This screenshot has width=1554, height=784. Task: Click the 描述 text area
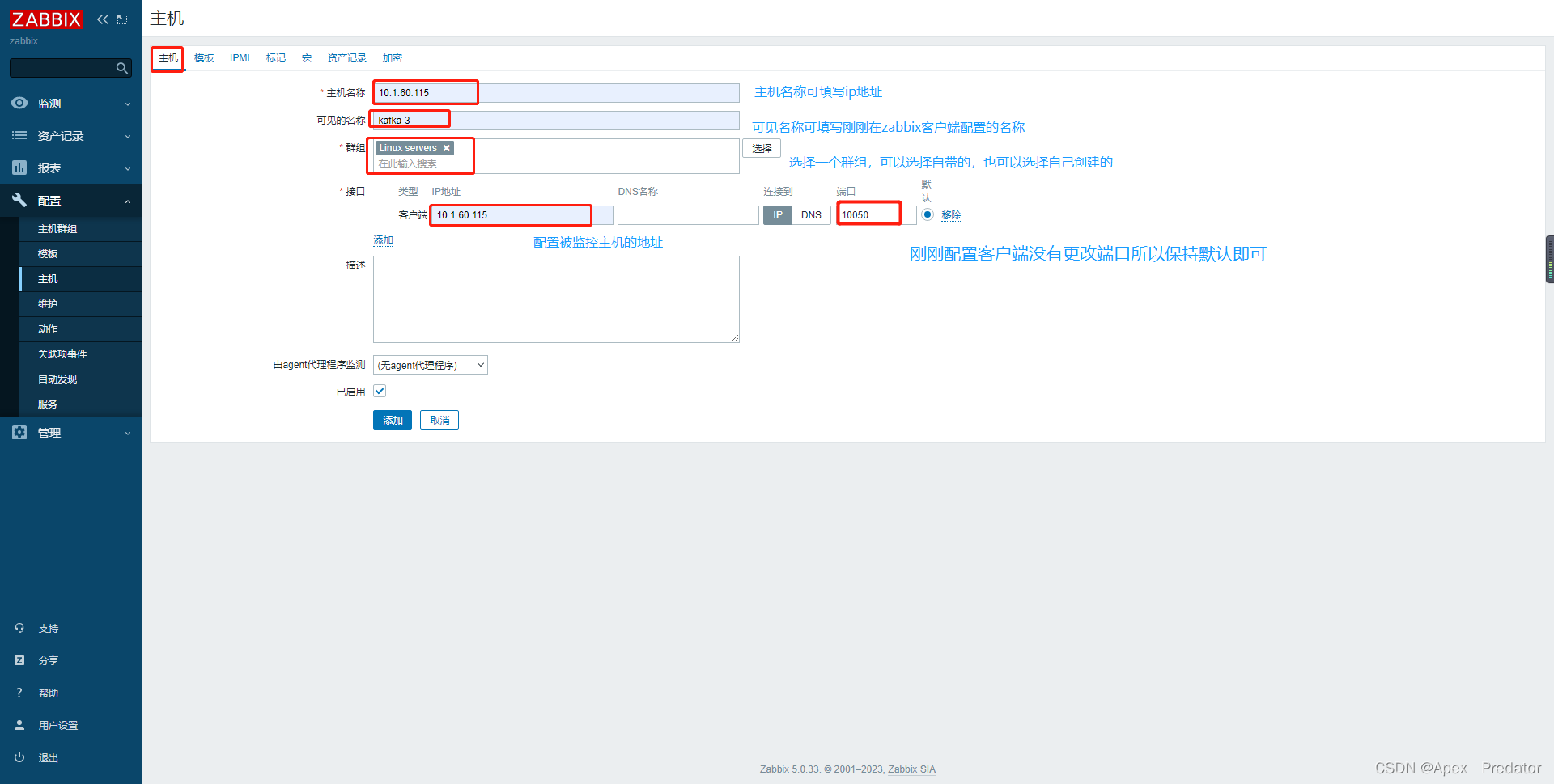click(x=556, y=299)
